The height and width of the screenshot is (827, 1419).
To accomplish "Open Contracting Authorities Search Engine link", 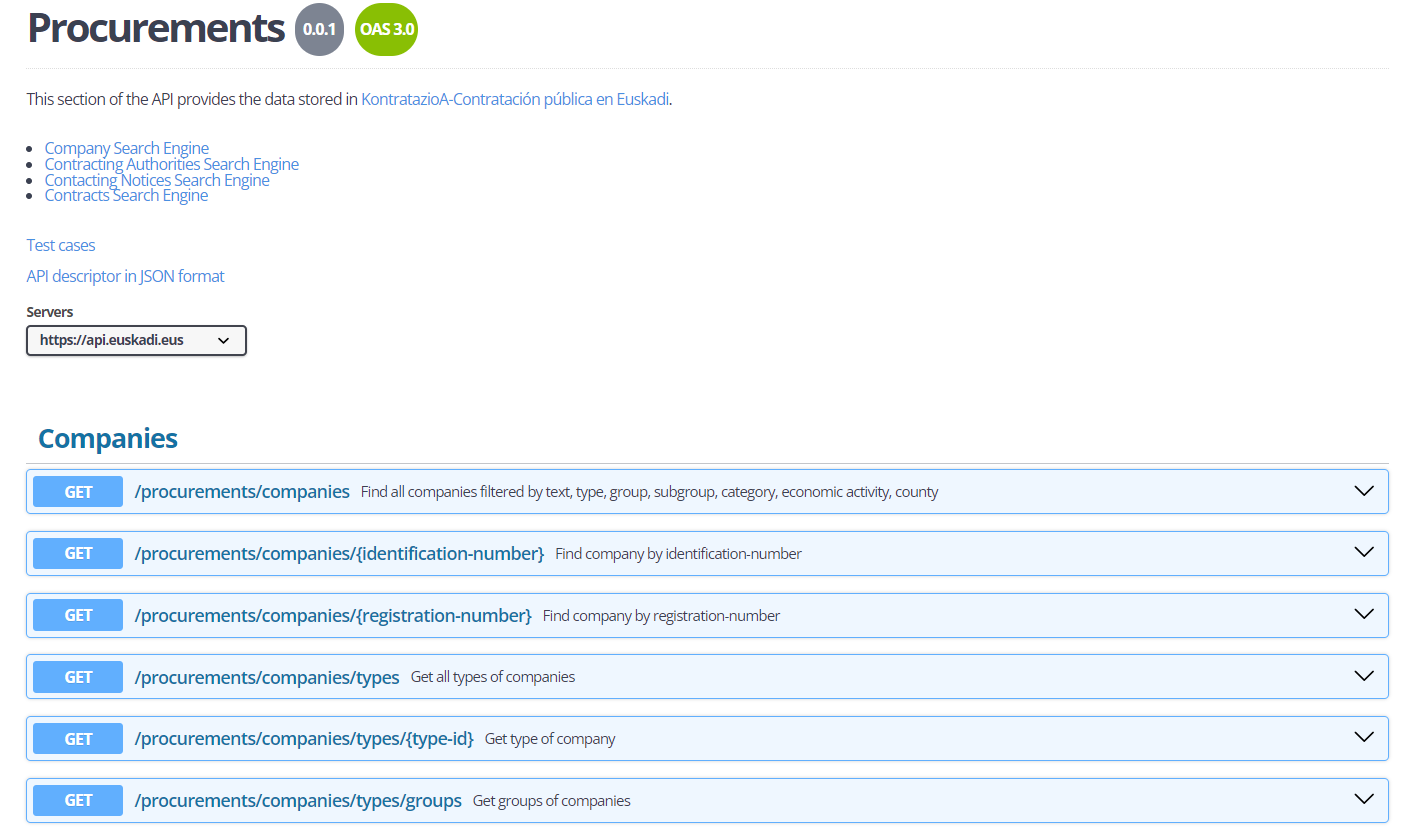I will [172, 164].
